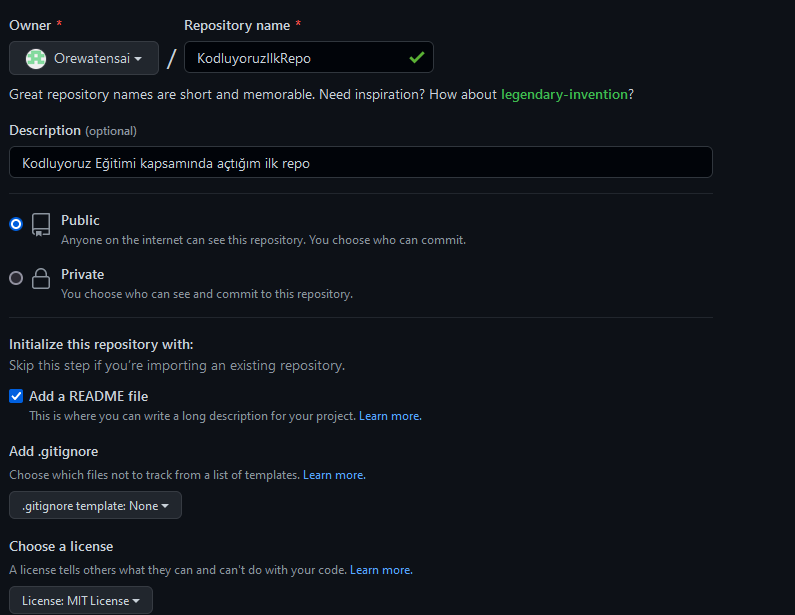This screenshot has height=615, width=795.
Task: Open Learn more link for README
Action: (390, 416)
